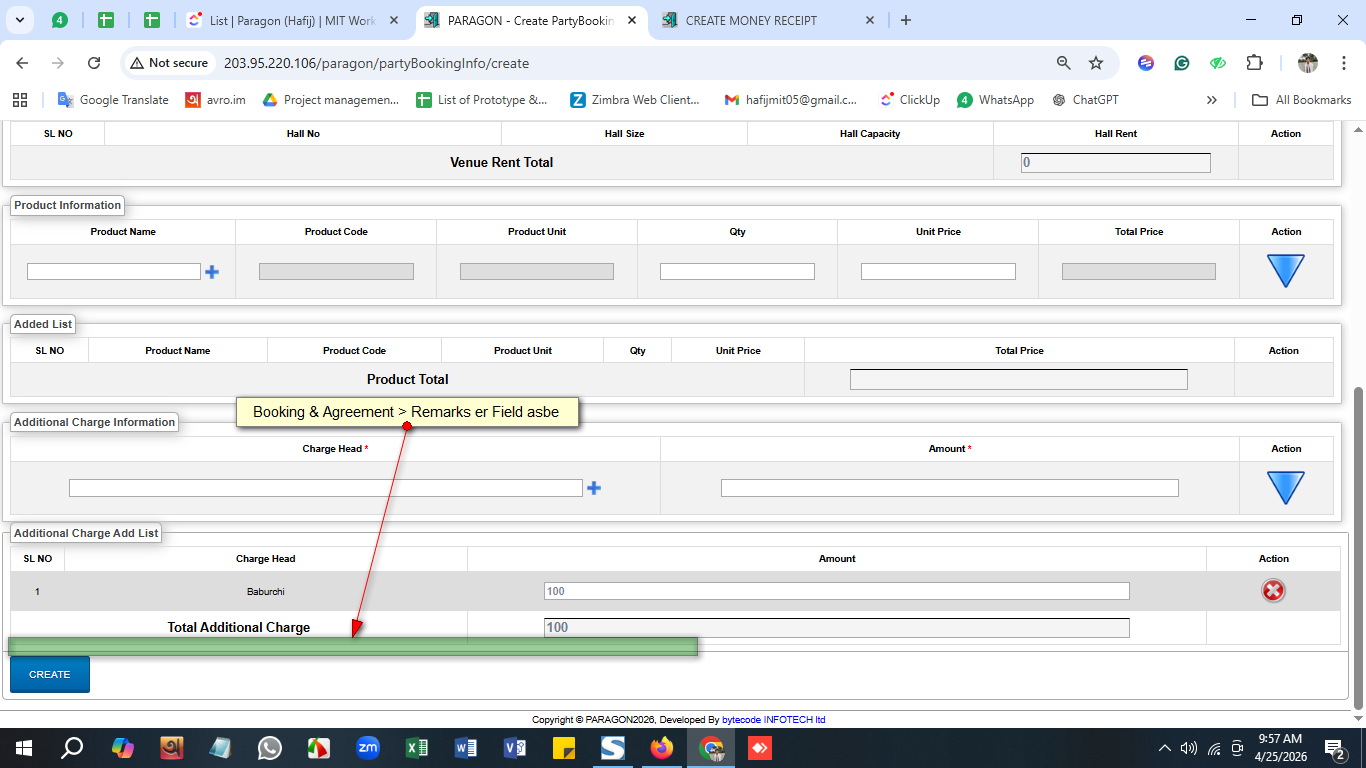Image resolution: width=1366 pixels, height=768 pixels.
Task: Open the List of Prototype bookmark
Action: [482, 100]
